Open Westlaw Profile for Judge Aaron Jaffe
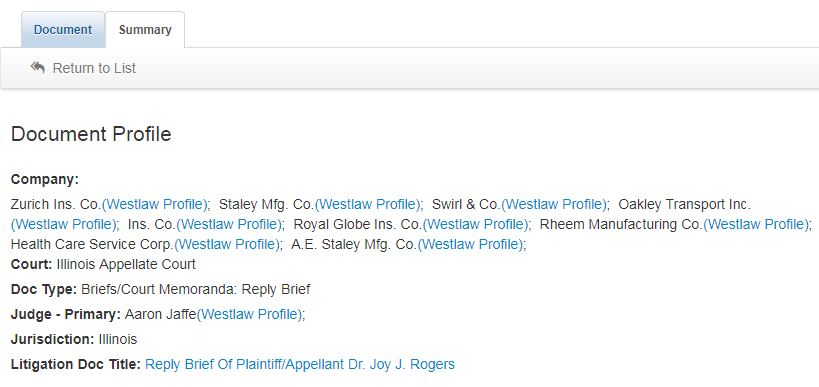Image resolution: width=819 pixels, height=387 pixels. pyautogui.click(x=250, y=314)
